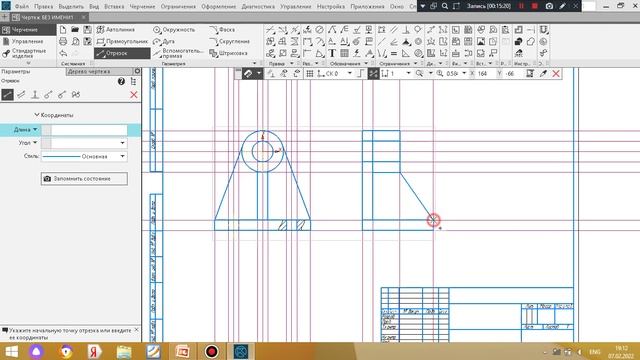The height and width of the screenshot is (360, 640).
Task: Select the Черчение toolbar set
Action: 28,30
